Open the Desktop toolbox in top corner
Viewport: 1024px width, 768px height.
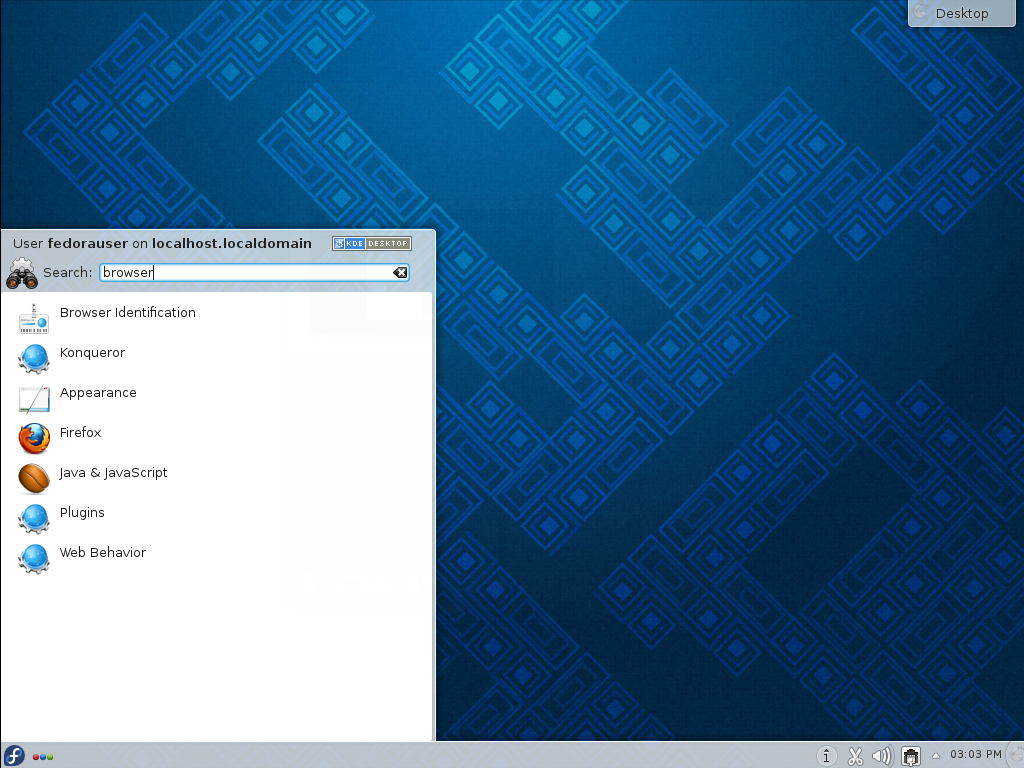[x=960, y=13]
